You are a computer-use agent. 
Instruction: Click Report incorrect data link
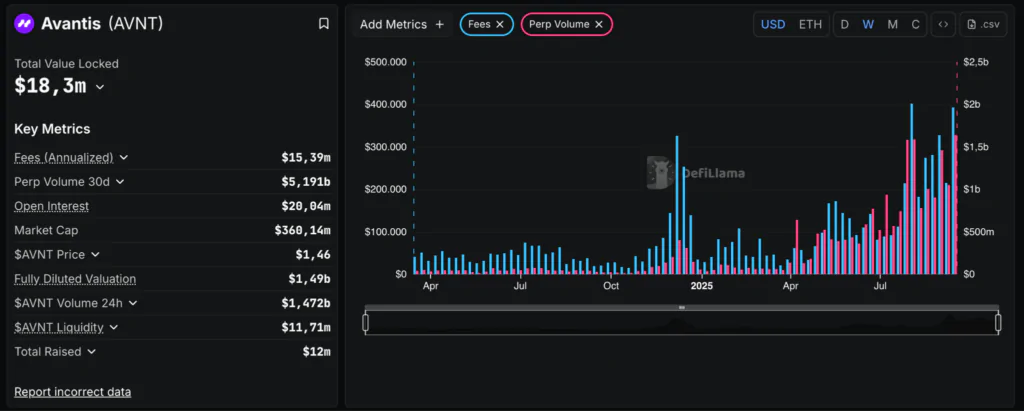72,391
